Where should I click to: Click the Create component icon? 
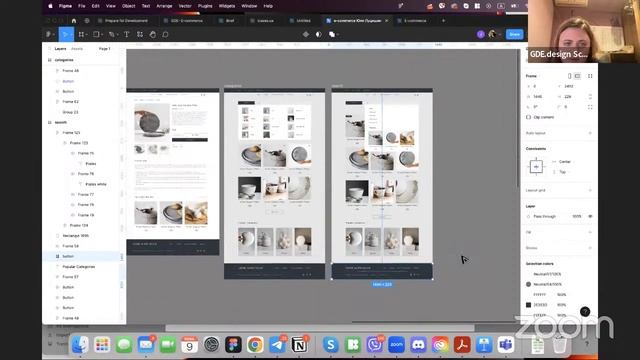[306, 34]
